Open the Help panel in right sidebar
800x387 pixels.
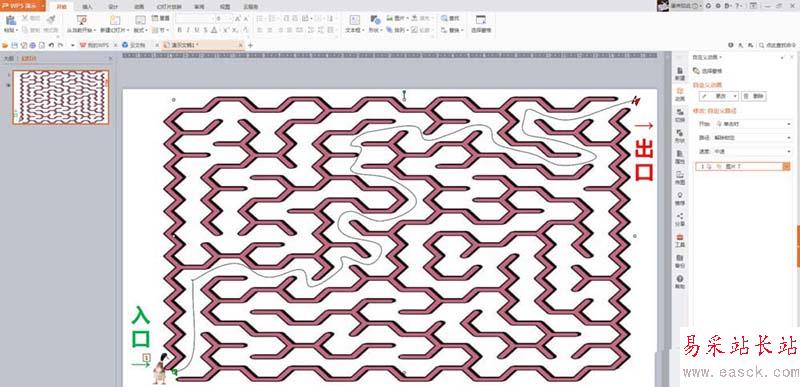pyautogui.click(x=680, y=282)
